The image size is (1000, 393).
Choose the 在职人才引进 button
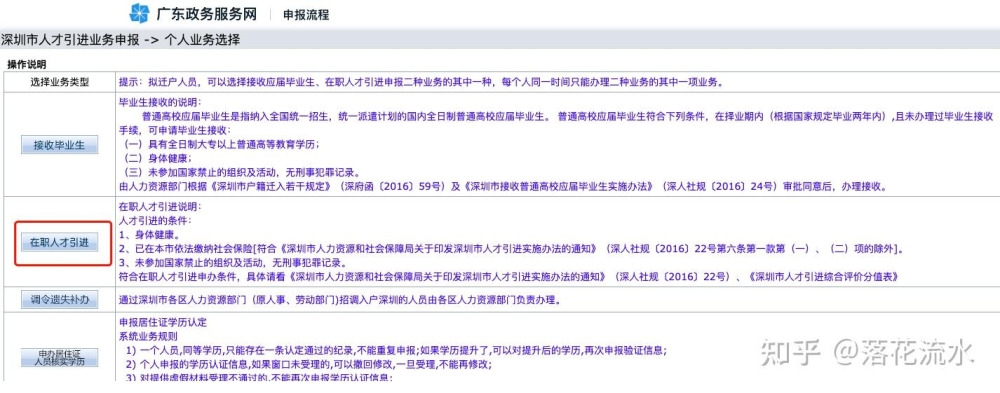click(59, 242)
